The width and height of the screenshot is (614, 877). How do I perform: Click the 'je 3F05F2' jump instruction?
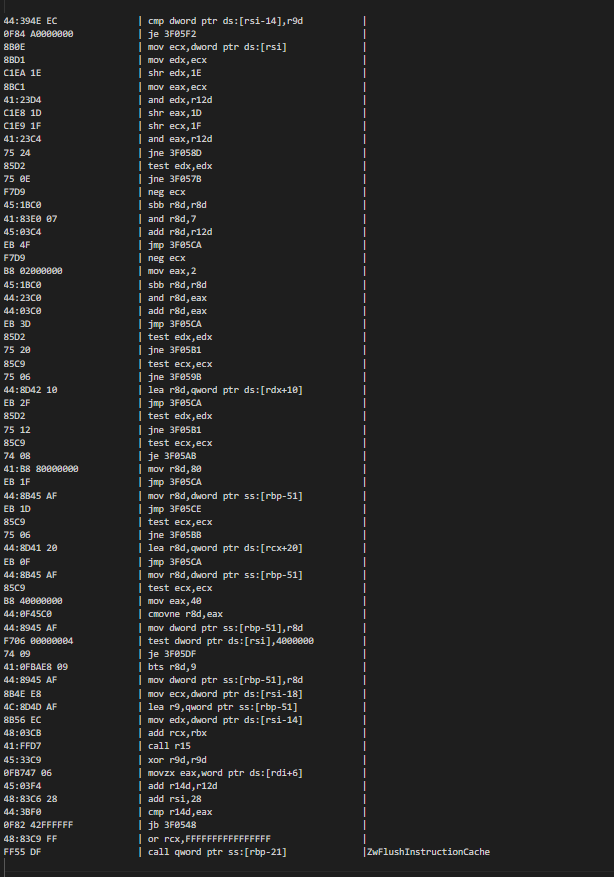(172, 34)
